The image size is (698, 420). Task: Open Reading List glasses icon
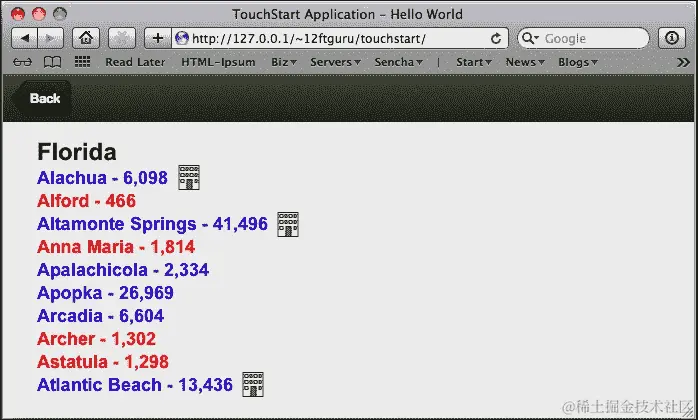(22, 62)
